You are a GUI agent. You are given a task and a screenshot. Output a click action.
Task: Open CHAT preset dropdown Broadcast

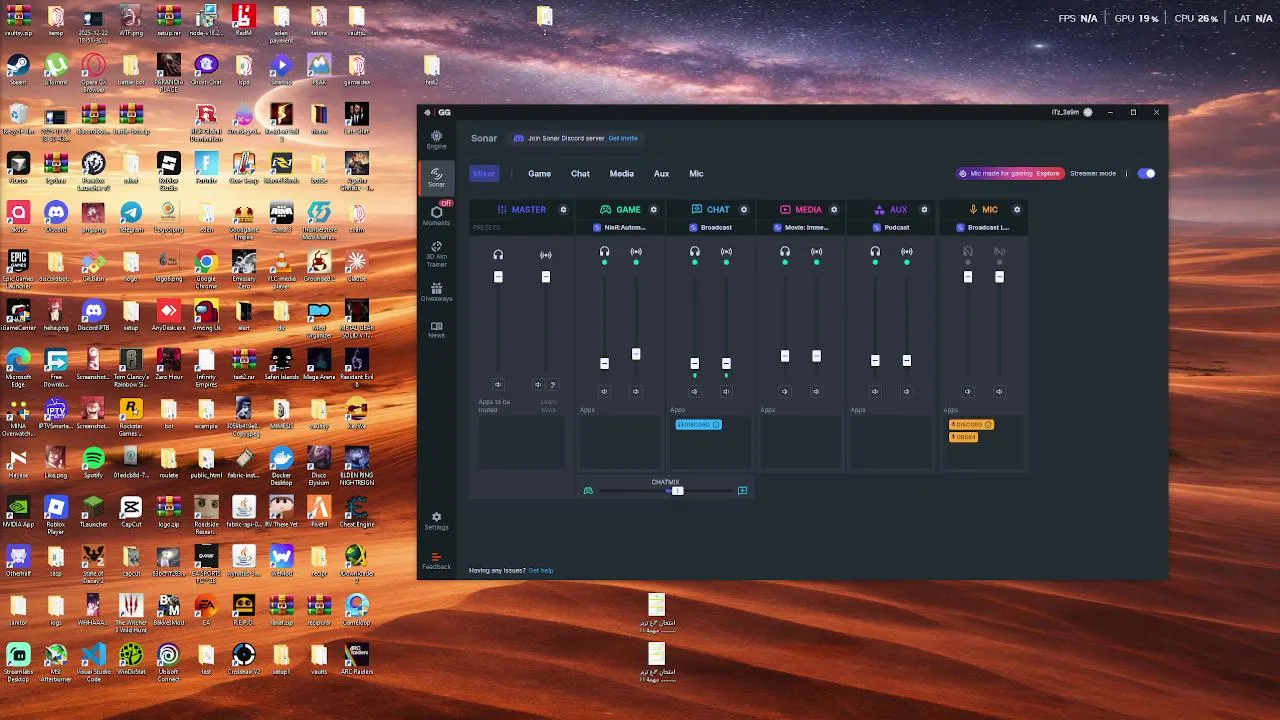pos(711,228)
